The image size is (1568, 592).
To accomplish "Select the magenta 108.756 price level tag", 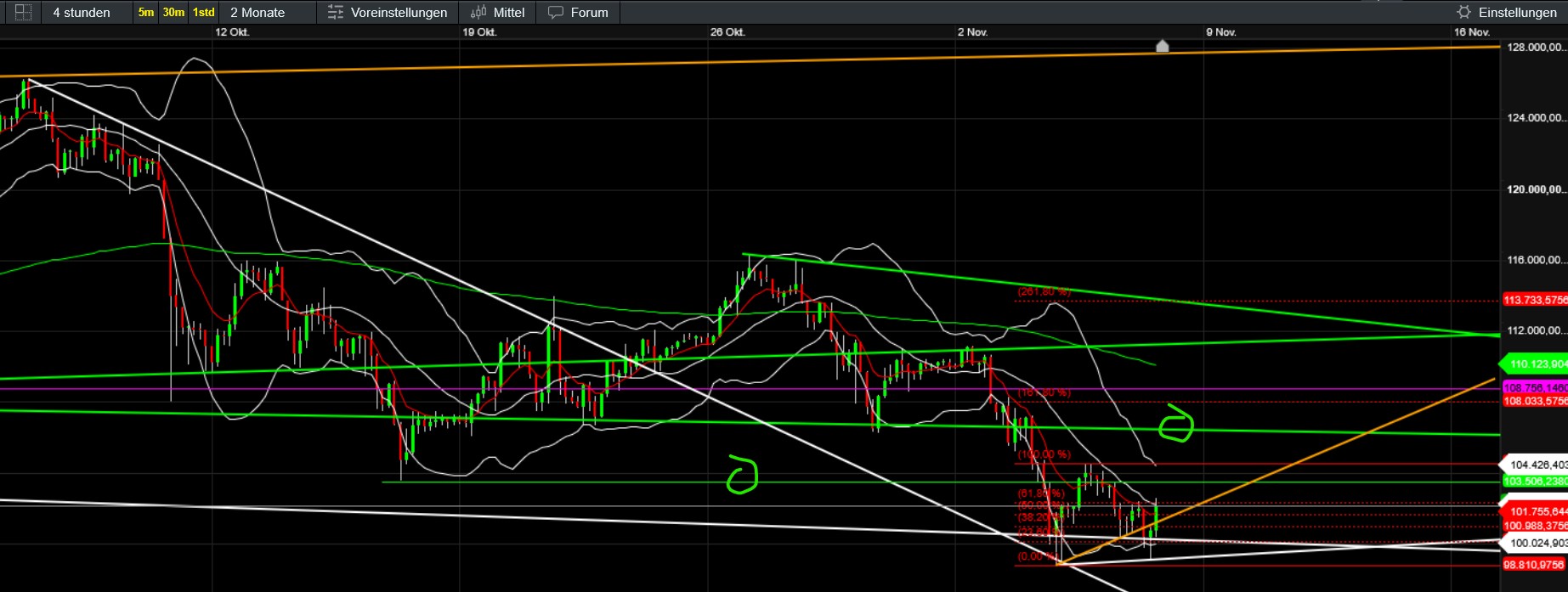I will [1535, 387].
